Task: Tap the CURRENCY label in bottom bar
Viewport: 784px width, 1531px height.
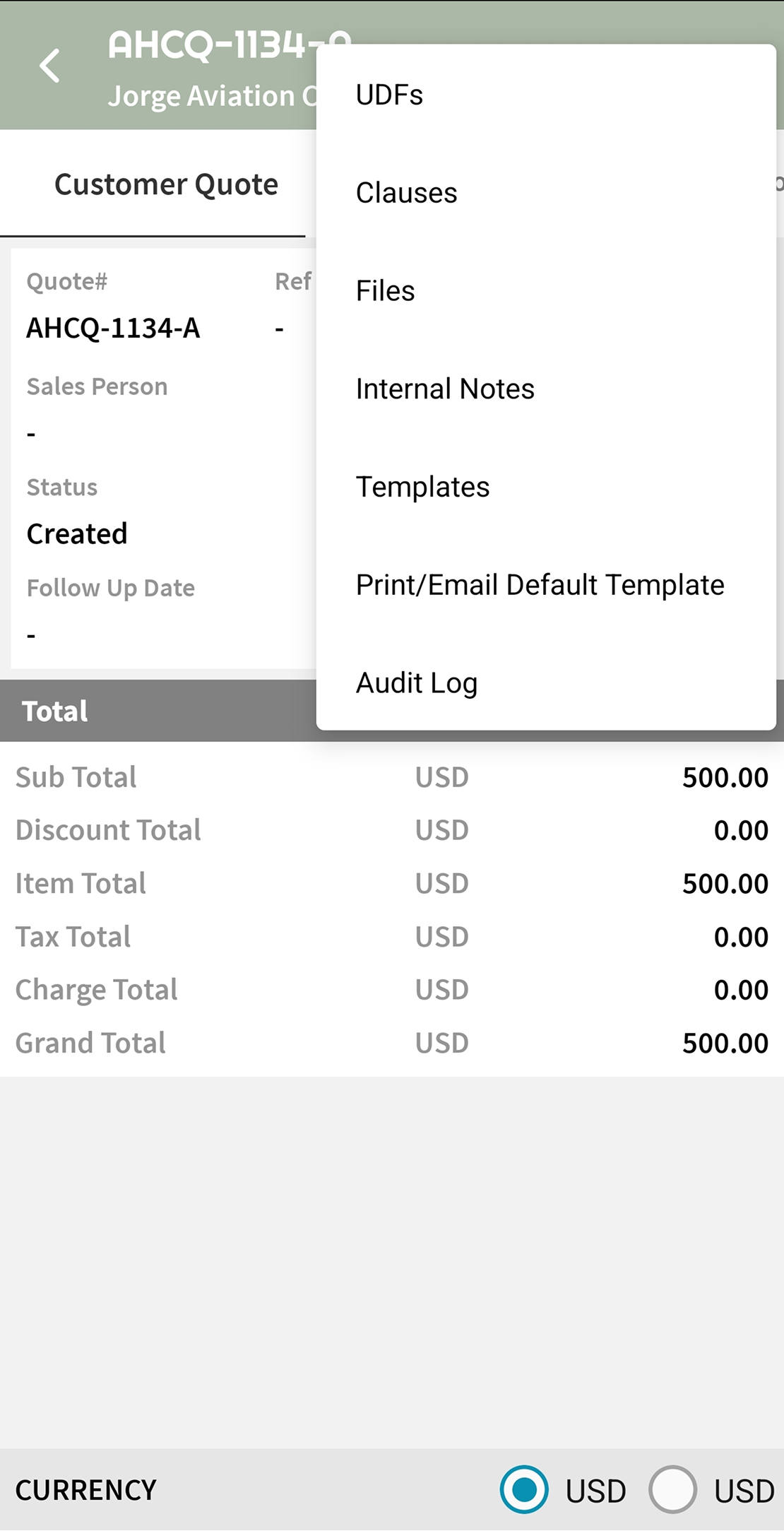Action: [x=85, y=1490]
